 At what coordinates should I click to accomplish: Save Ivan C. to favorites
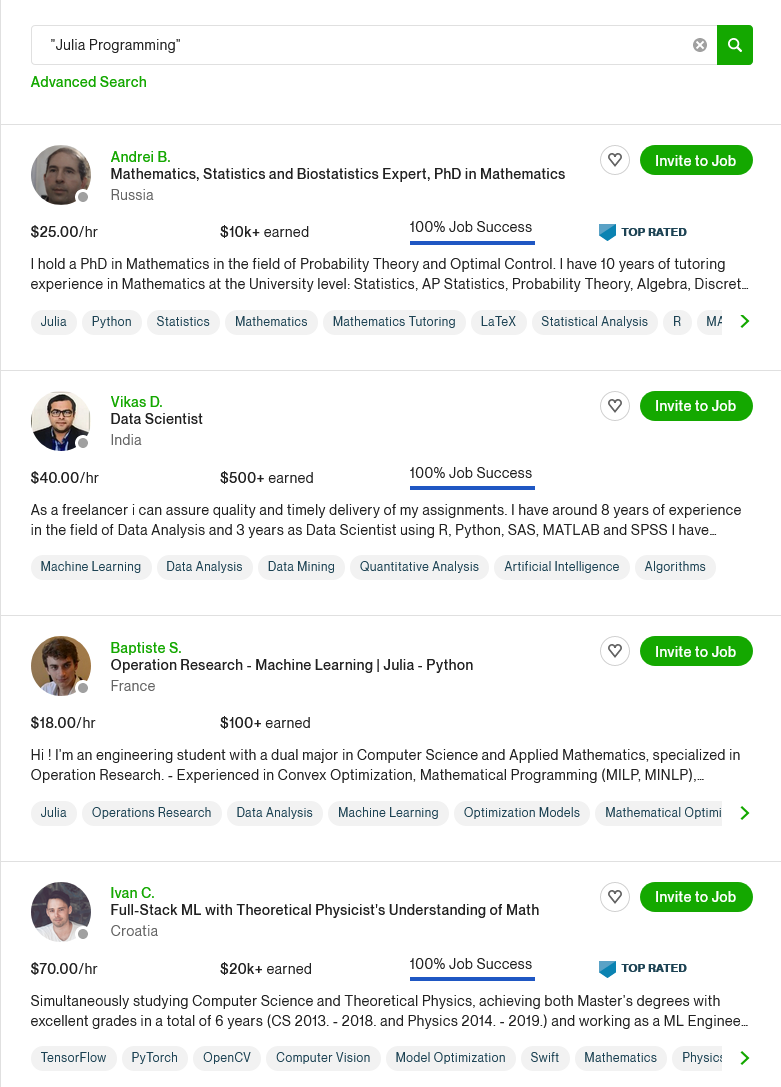pos(615,897)
